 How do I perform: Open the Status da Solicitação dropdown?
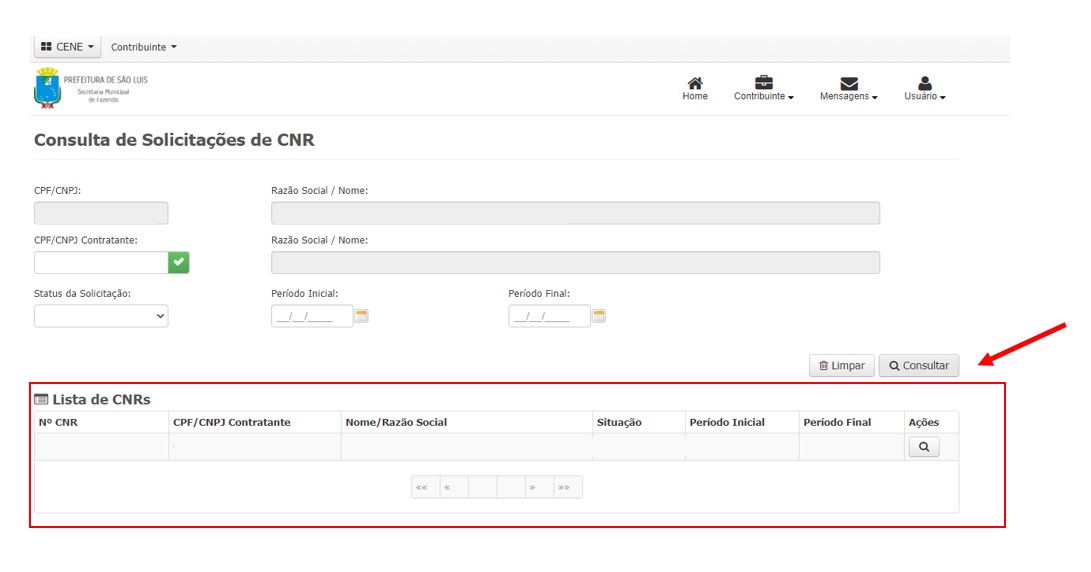pos(101,316)
